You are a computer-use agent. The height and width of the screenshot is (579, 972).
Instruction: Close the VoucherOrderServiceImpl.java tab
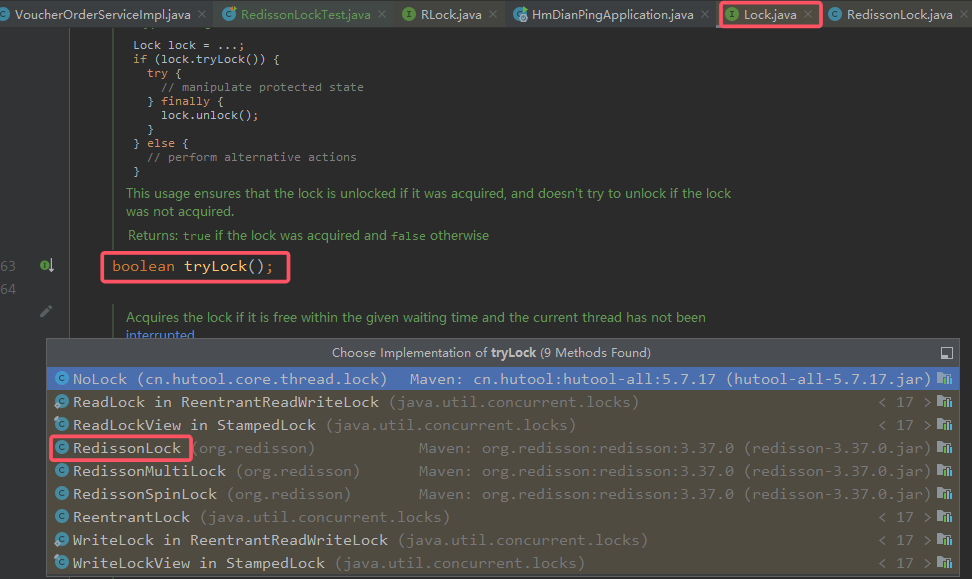[202, 14]
